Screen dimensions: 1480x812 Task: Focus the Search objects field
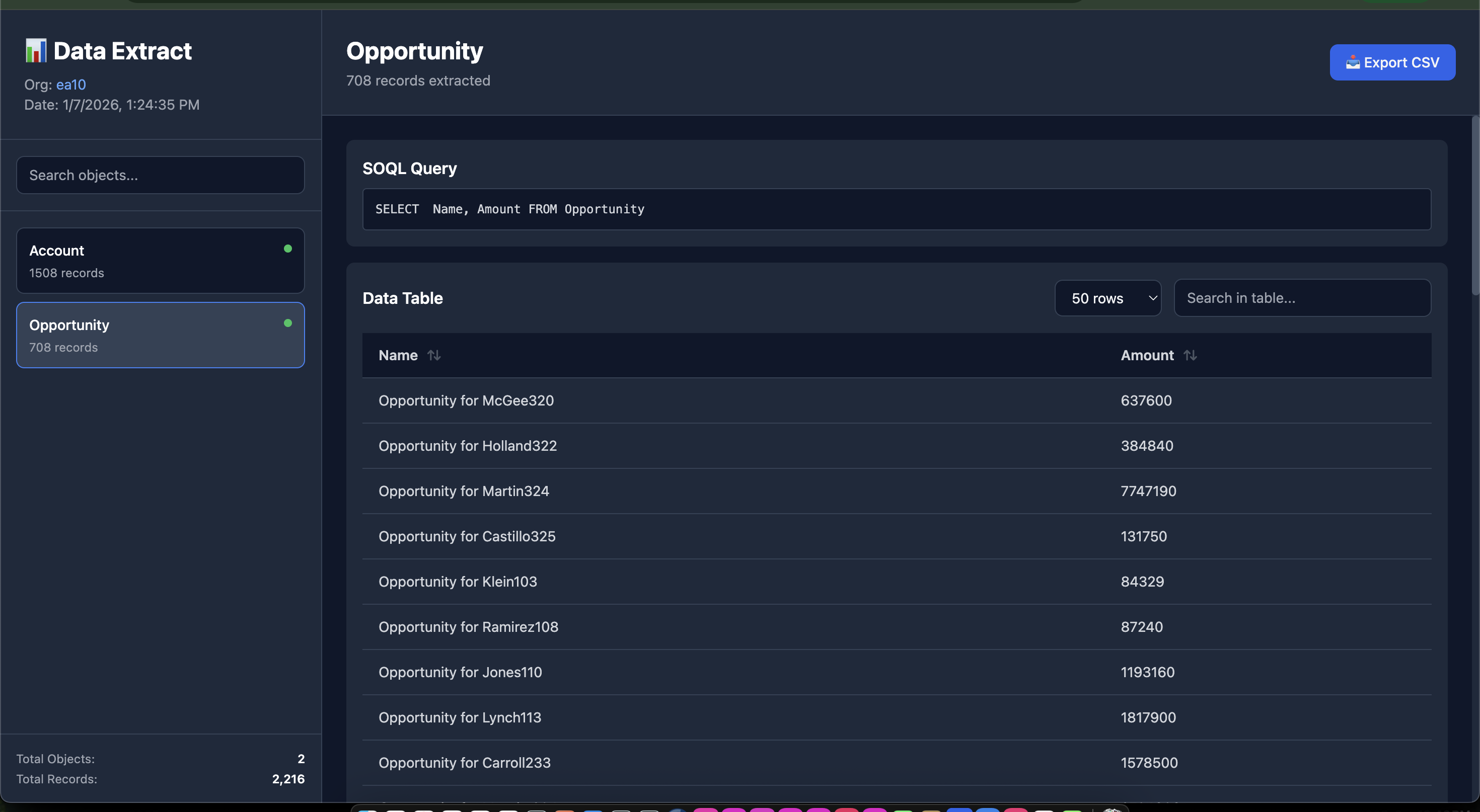160,175
